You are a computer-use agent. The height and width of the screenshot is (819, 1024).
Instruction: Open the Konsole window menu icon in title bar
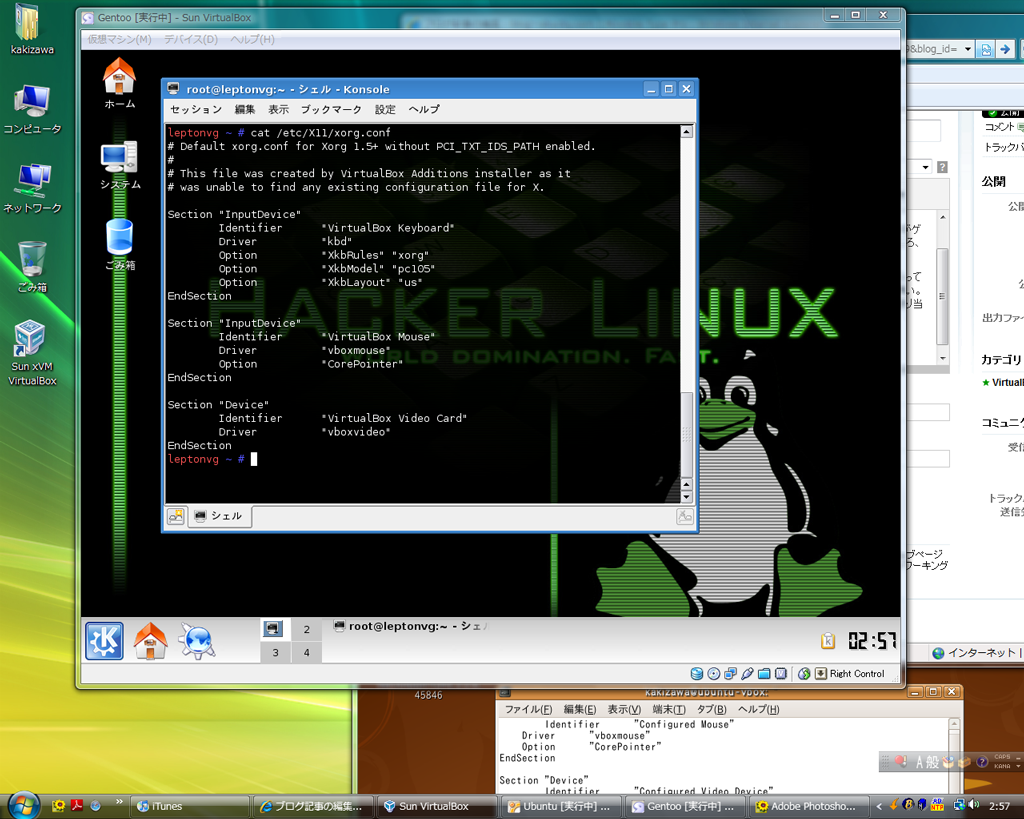(x=173, y=89)
